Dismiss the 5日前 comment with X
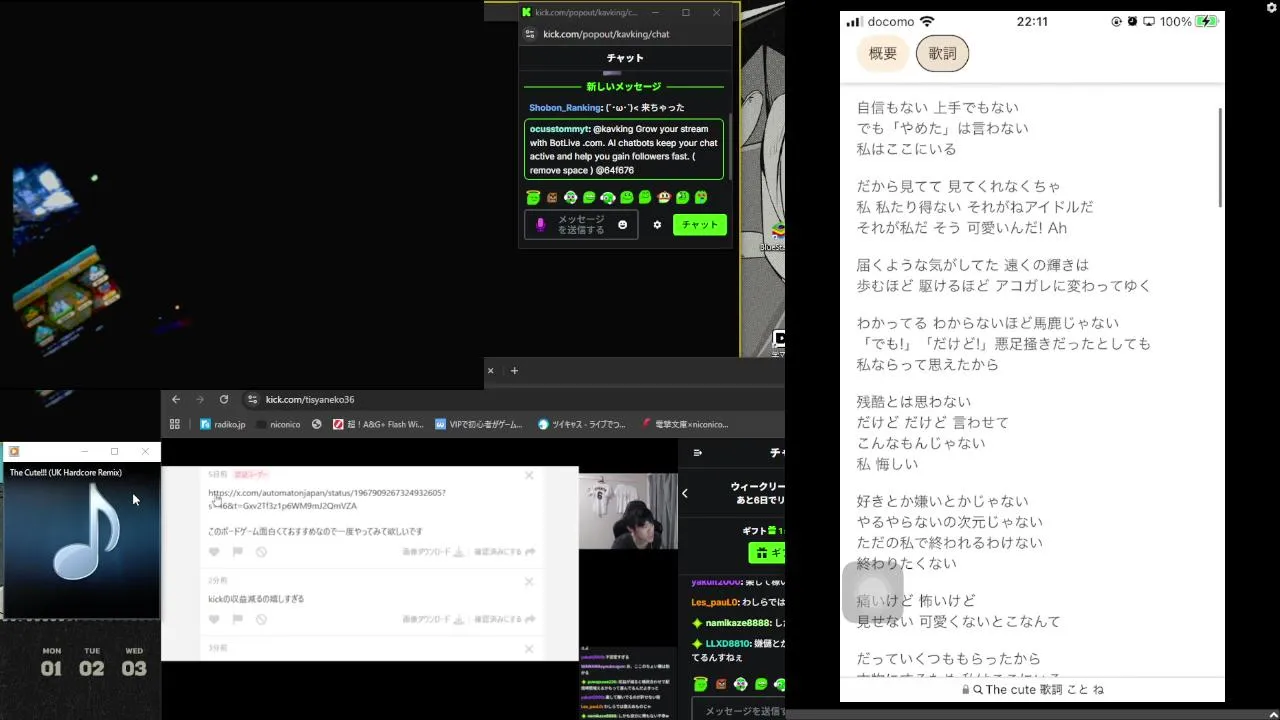Image resolution: width=1280 pixels, height=720 pixels. click(x=529, y=475)
